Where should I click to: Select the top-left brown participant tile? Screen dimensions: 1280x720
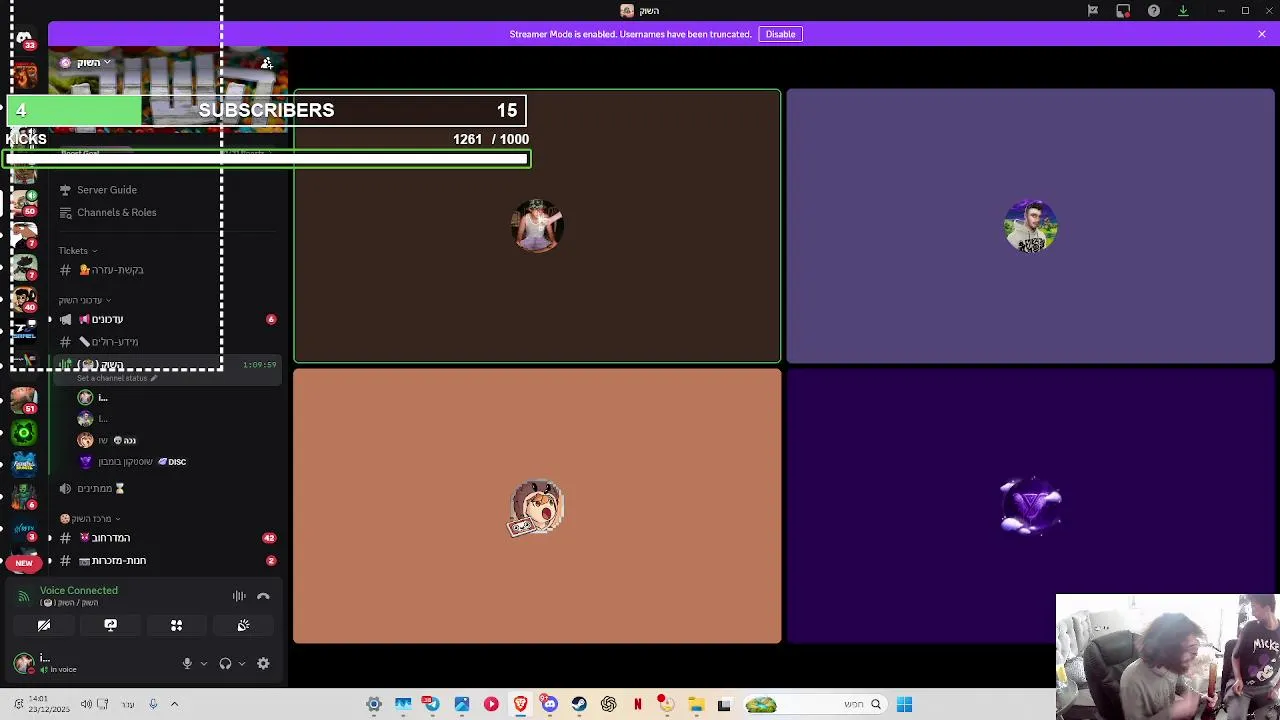pos(537,226)
